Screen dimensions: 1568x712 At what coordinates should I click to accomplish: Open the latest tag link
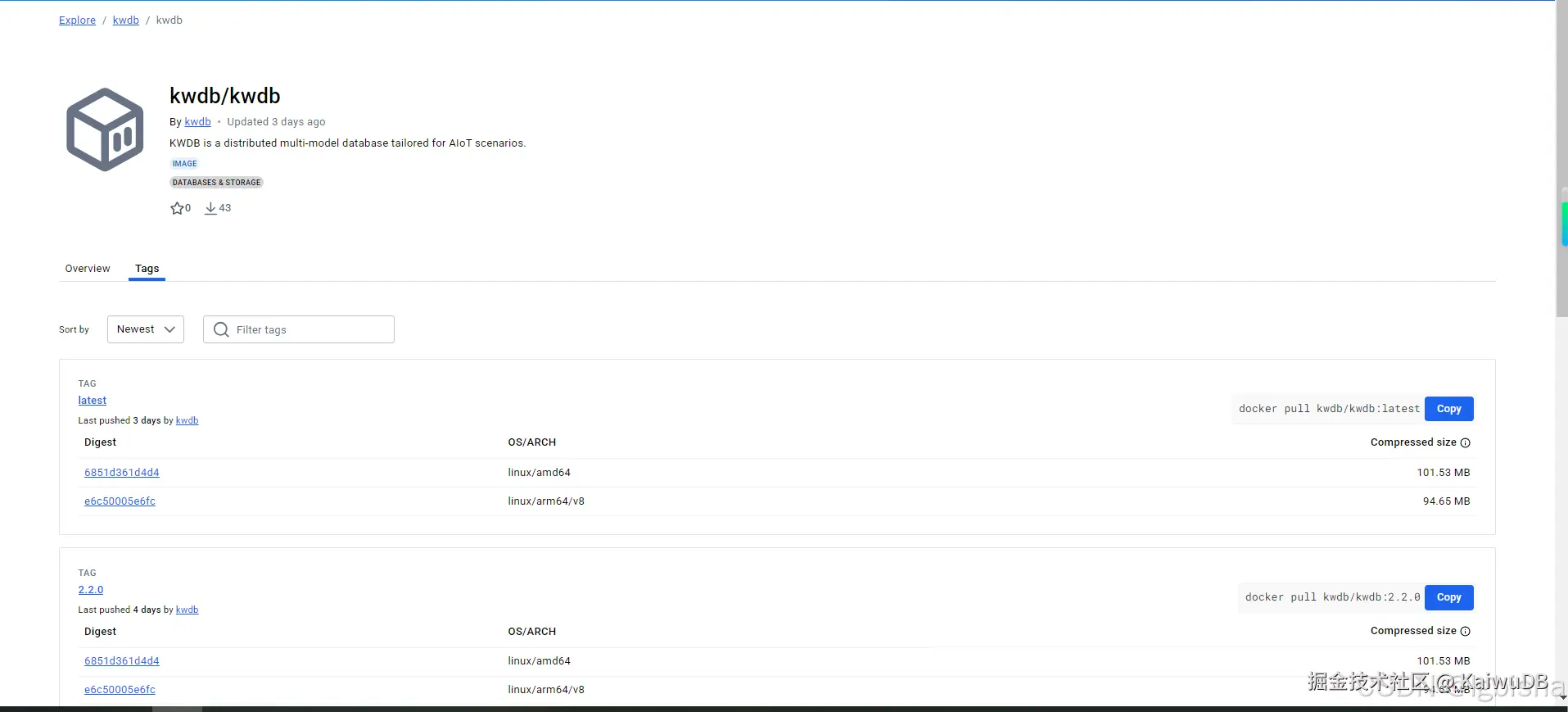(x=93, y=401)
